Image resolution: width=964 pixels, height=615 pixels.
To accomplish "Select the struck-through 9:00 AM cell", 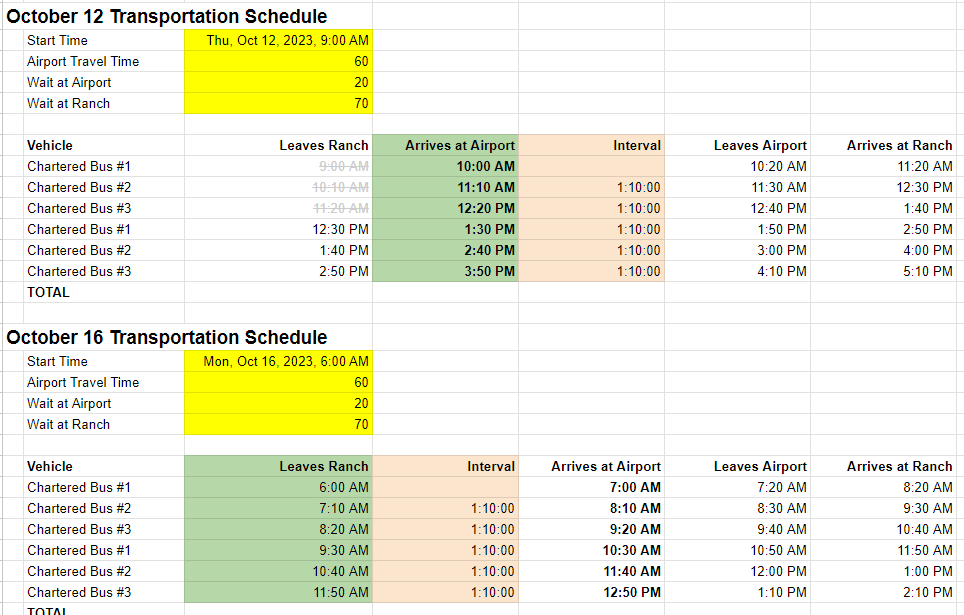I will (x=279, y=167).
